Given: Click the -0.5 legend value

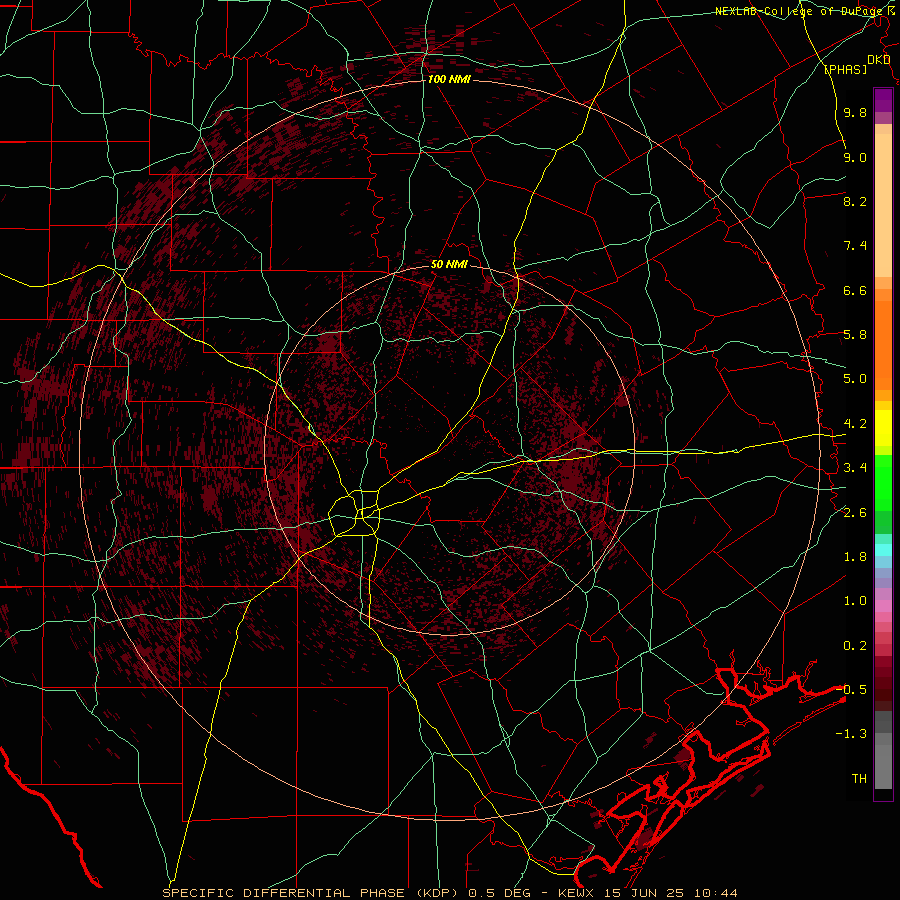Looking at the screenshot, I should tap(852, 690).
